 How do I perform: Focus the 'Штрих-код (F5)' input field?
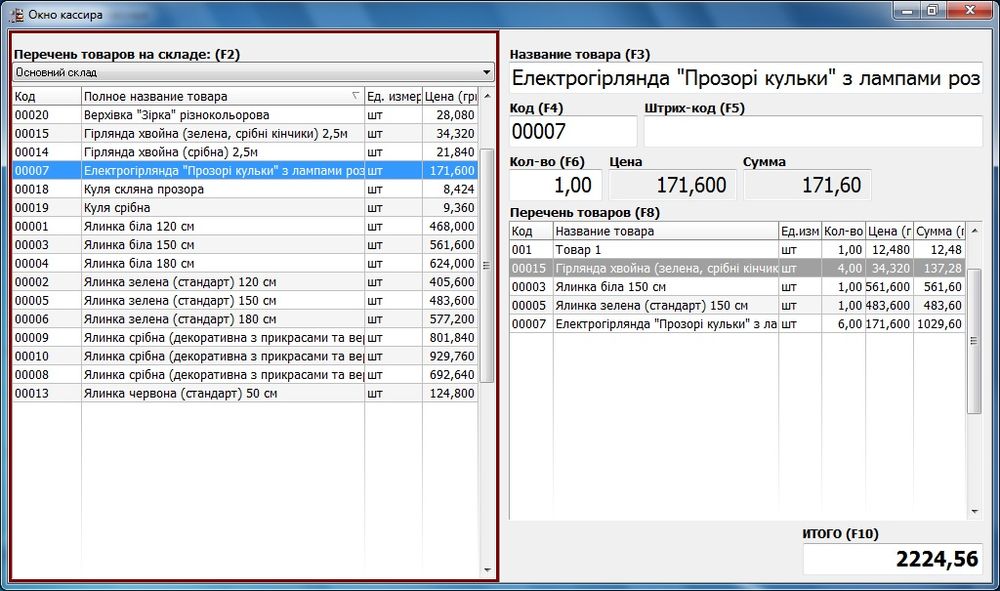tap(813, 131)
